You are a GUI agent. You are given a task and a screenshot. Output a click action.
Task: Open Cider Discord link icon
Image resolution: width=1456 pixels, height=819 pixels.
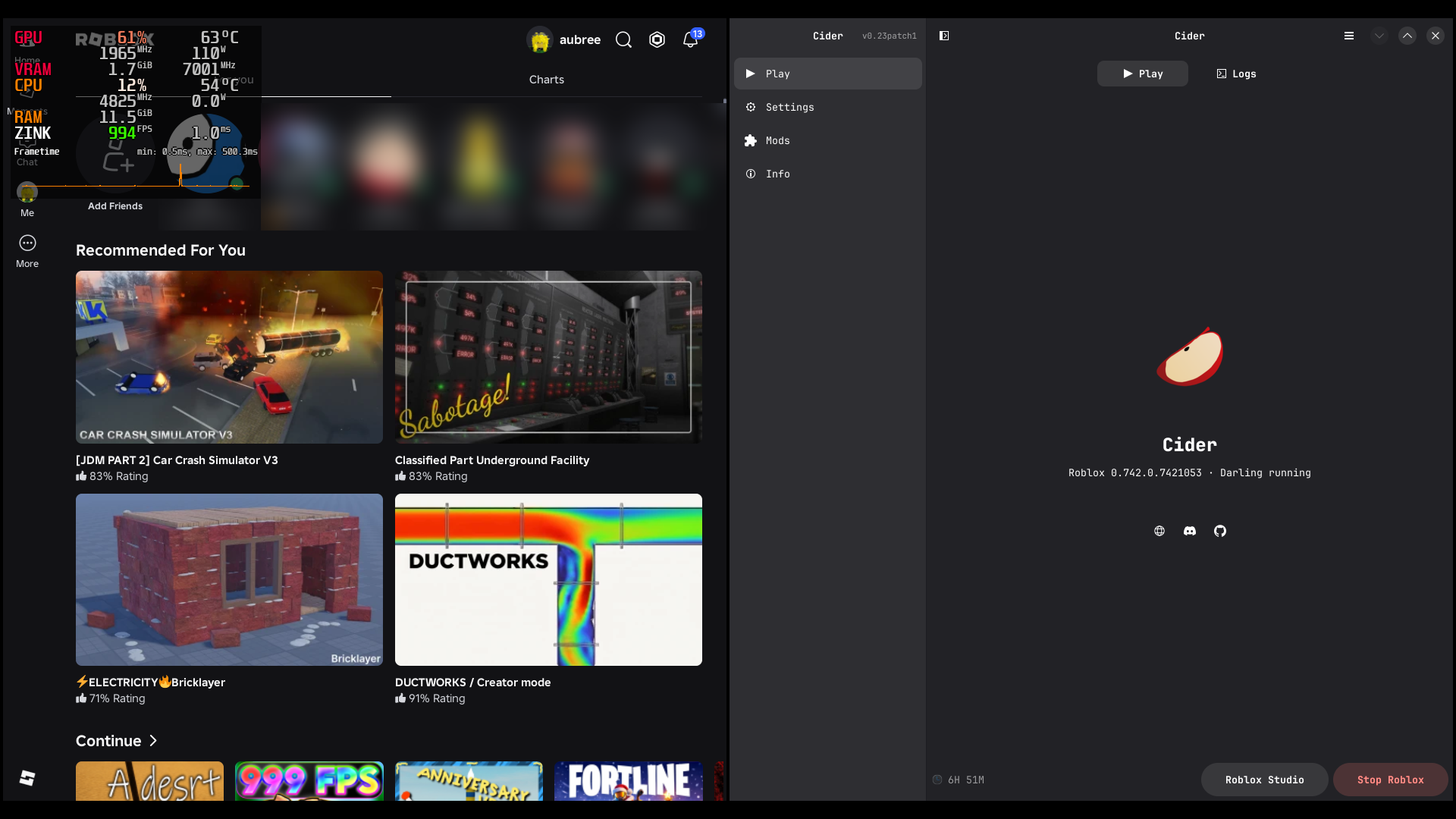[x=1190, y=531]
